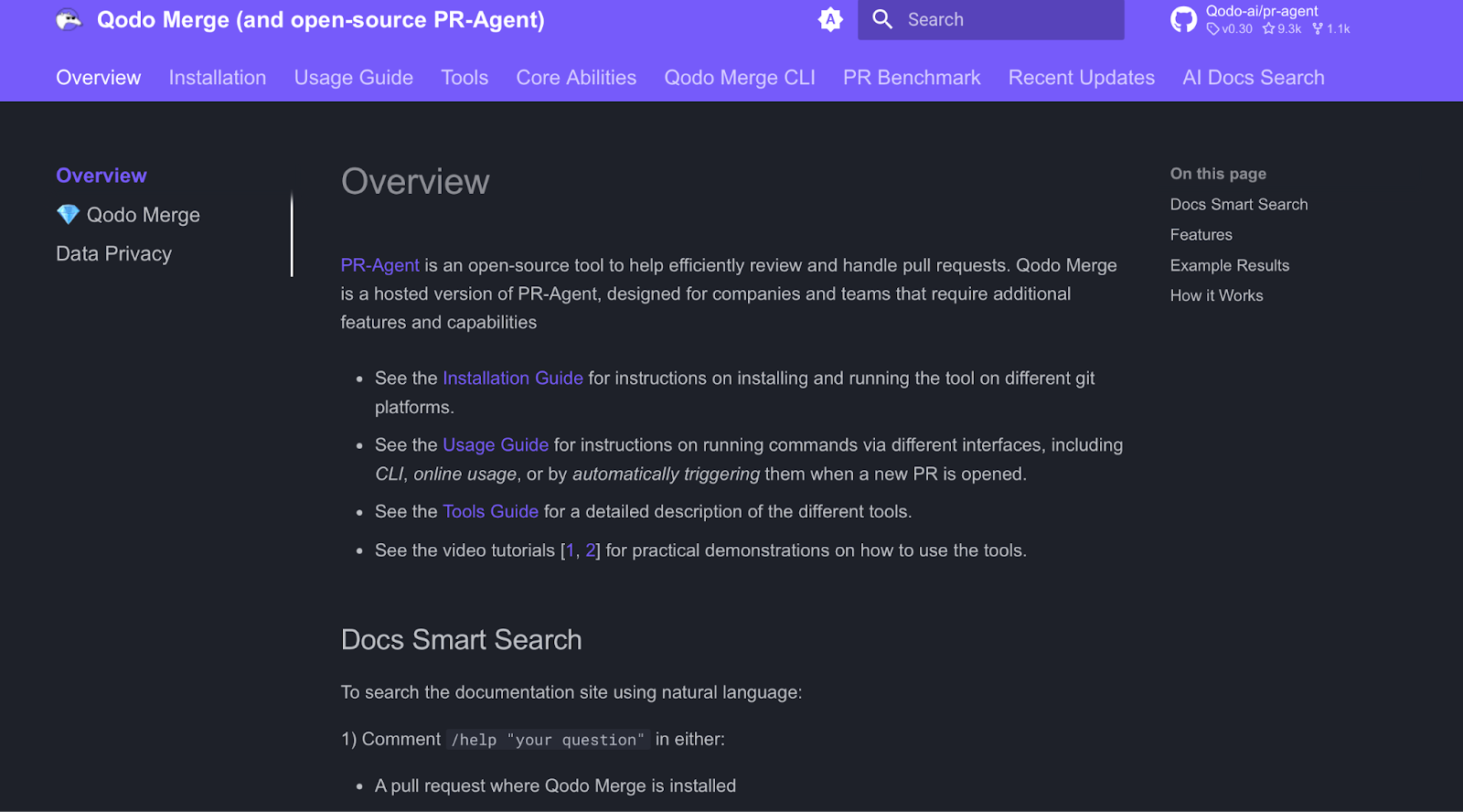This screenshot has width=1463, height=812.
Task: Click the diamond icon beside Qodo Merge
Action: [x=68, y=214]
